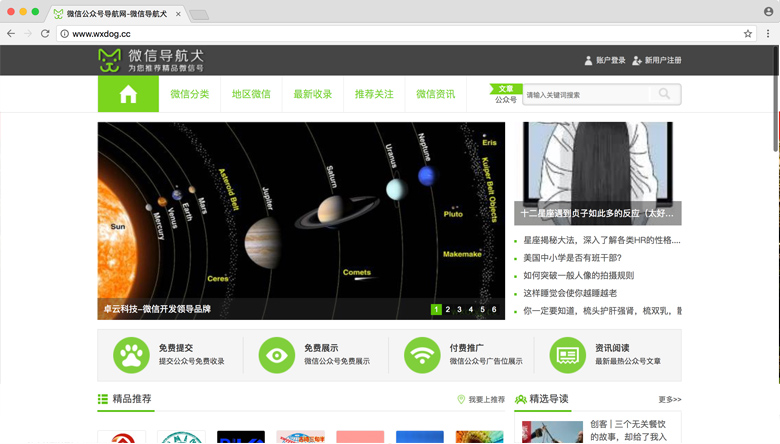Image resolution: width=780 pixels, height=444 pixels.
Task: Switch to carousel slide 6
Action: [494, 309]
